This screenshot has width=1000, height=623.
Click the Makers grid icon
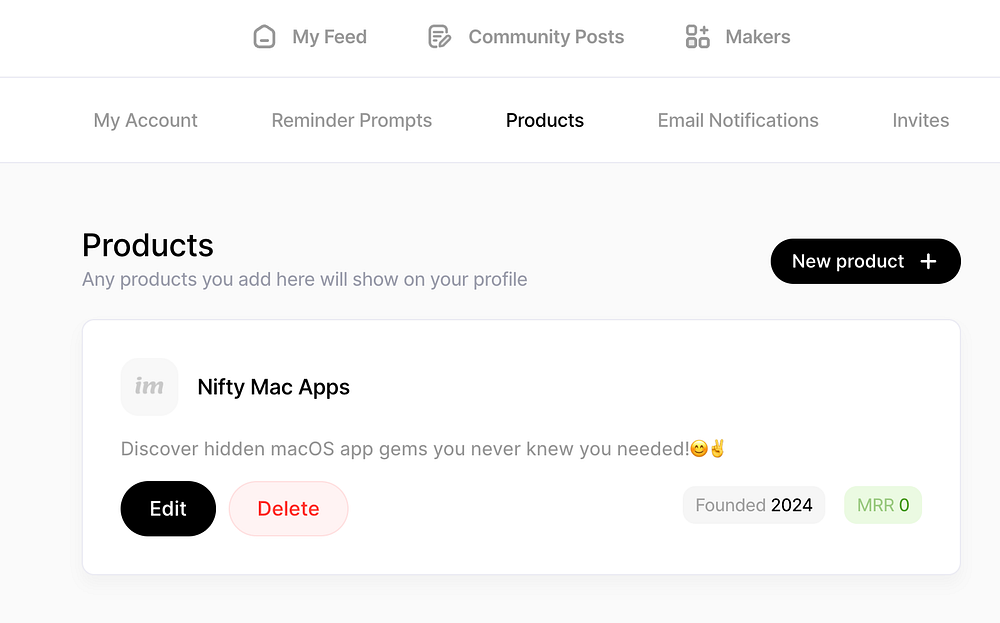pyautogui.click(x=697, y=37)
